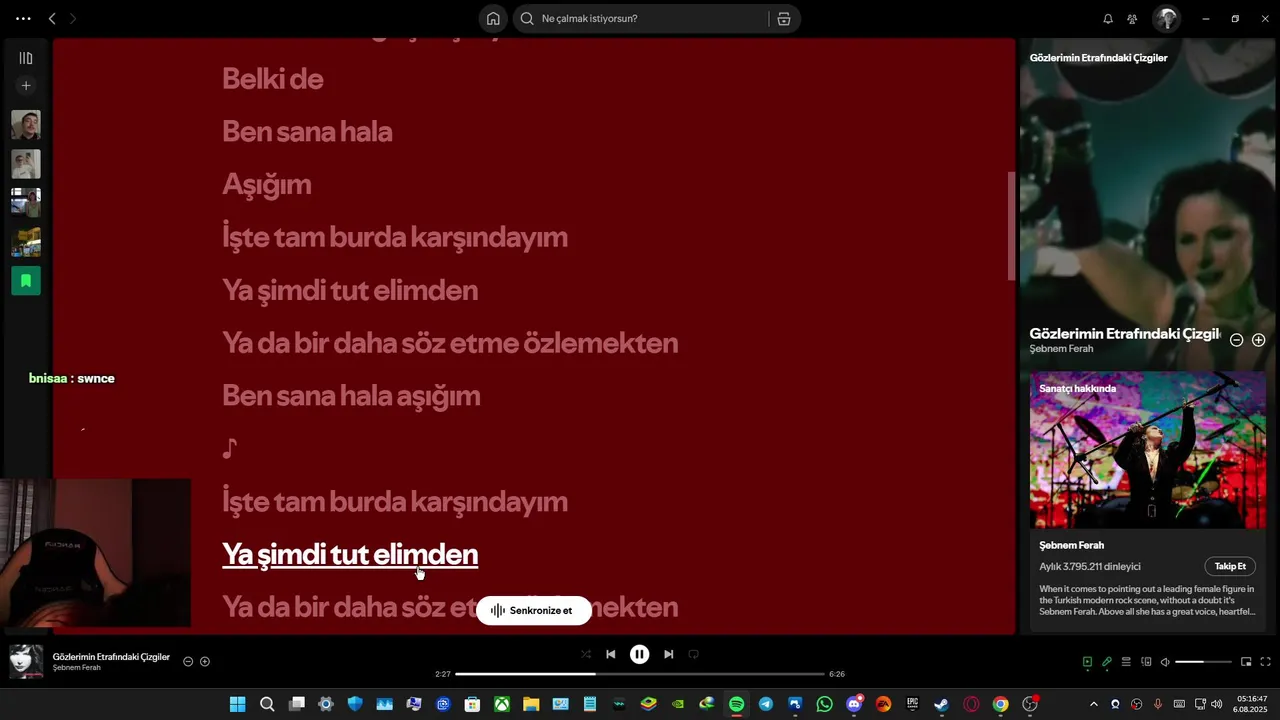Jump to lyric 'Ya da bir daha söz etme özlemekten'
Viewport: 1280px width, 720px height.
point(450,343)
